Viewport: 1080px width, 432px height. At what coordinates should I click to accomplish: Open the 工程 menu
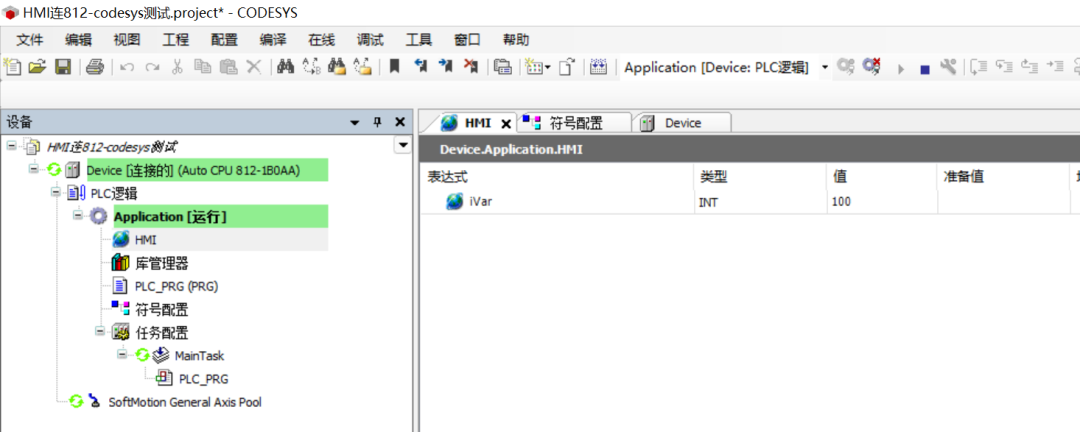[x=176, y=40]
